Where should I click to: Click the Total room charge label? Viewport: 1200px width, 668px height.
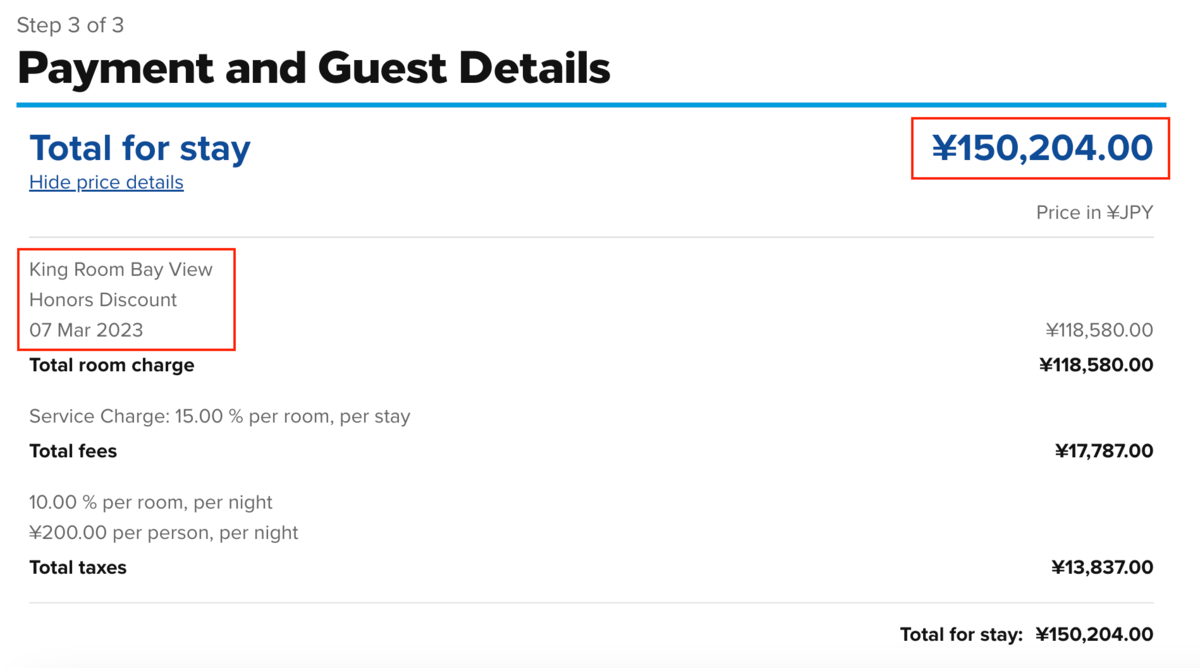112,365
